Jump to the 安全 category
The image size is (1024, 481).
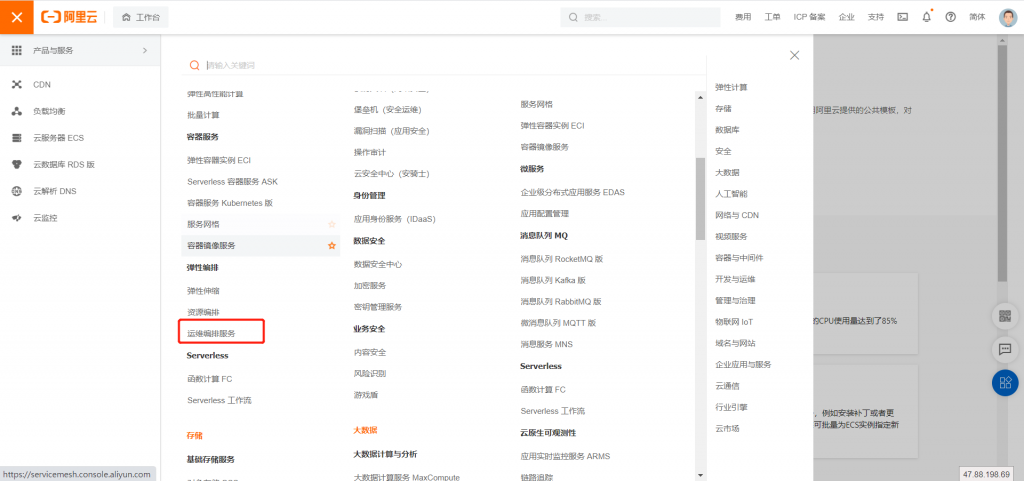click(x=723, y=151)
